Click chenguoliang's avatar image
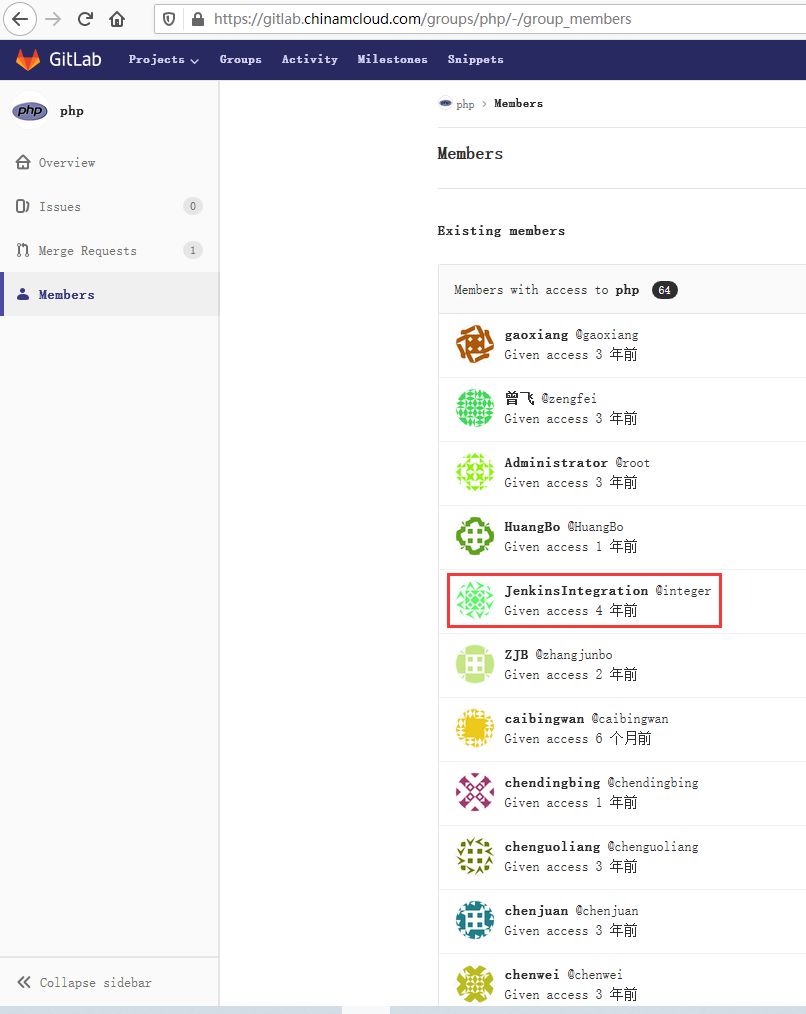Screen dimensions: 806x1014 (x=475, y=856)
